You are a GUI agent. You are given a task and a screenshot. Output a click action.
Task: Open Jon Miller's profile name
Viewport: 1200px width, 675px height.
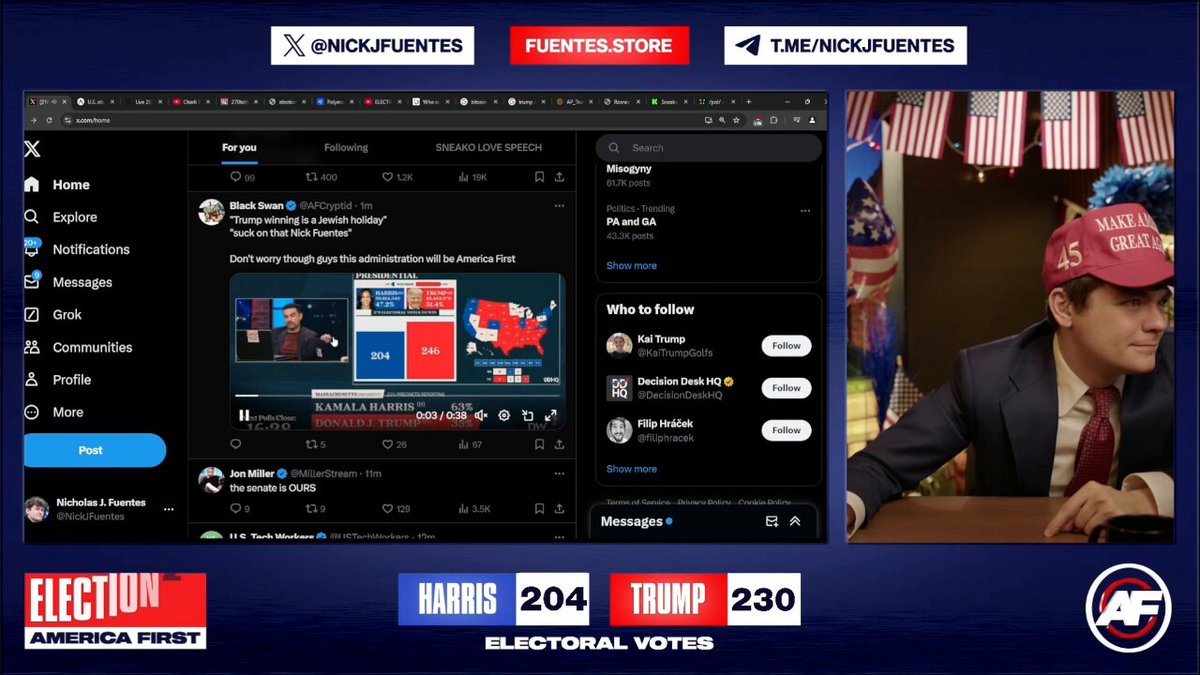click(x=251, y=473)
